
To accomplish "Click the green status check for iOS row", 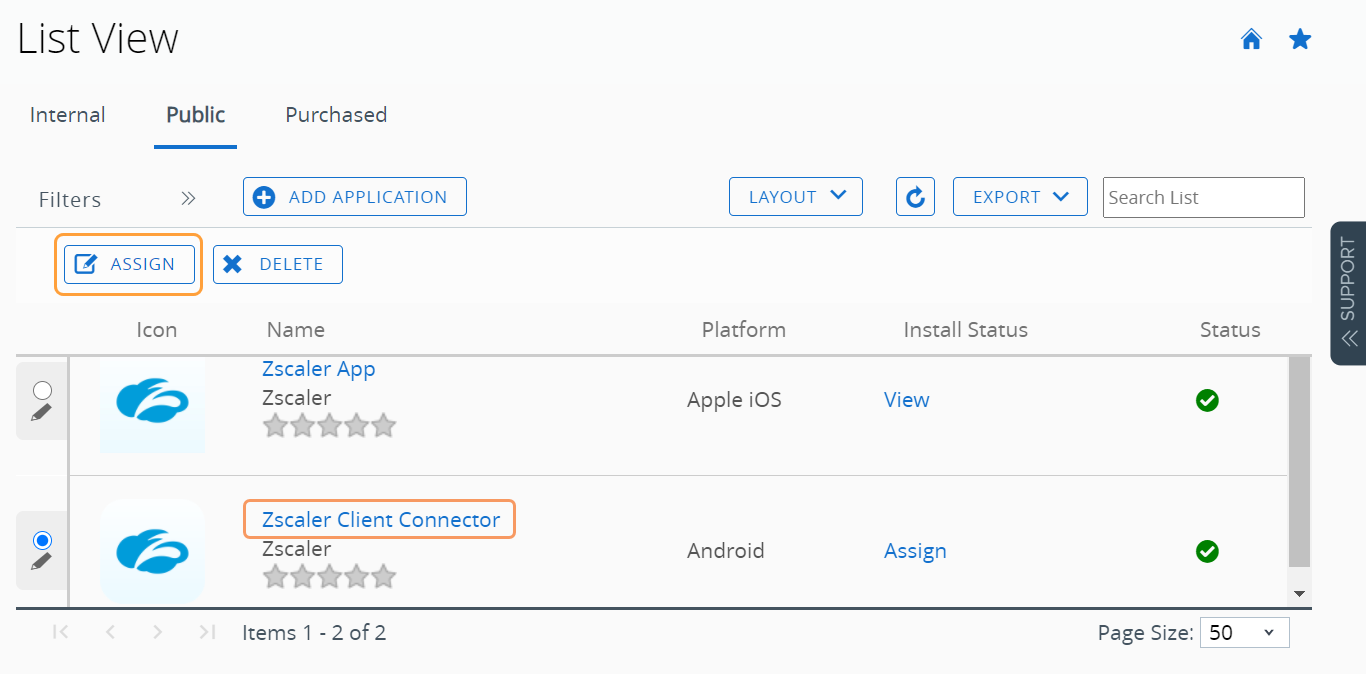I will point(1207,401).
